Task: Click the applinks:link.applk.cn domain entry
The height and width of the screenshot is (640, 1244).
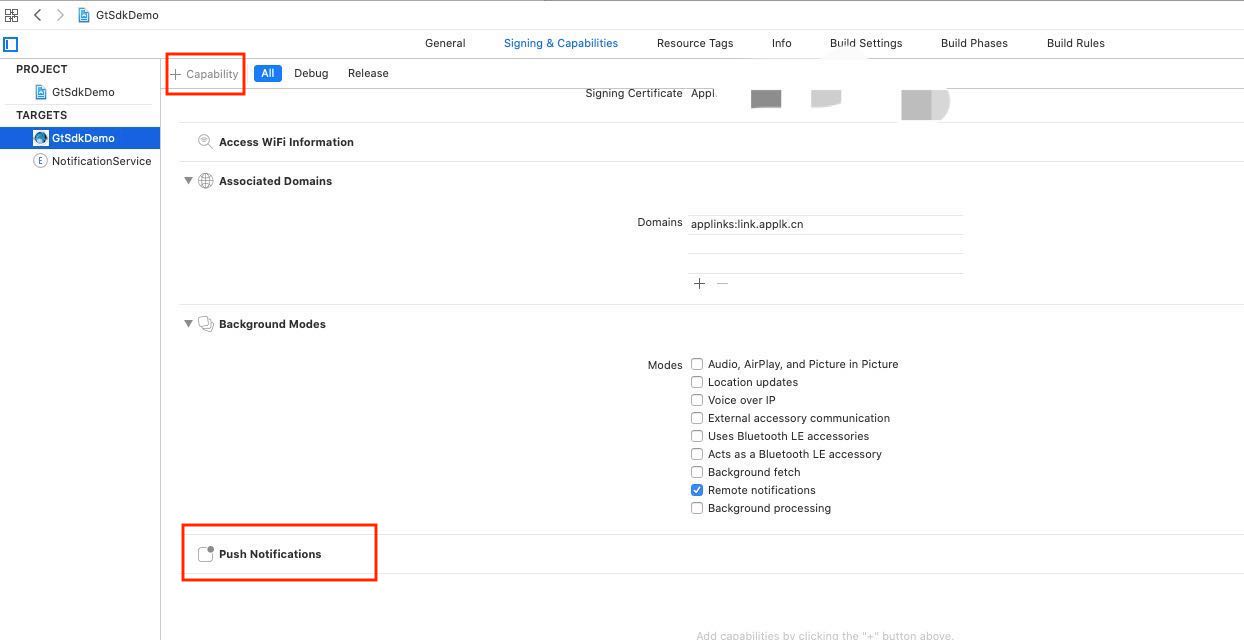Action: 825,224
